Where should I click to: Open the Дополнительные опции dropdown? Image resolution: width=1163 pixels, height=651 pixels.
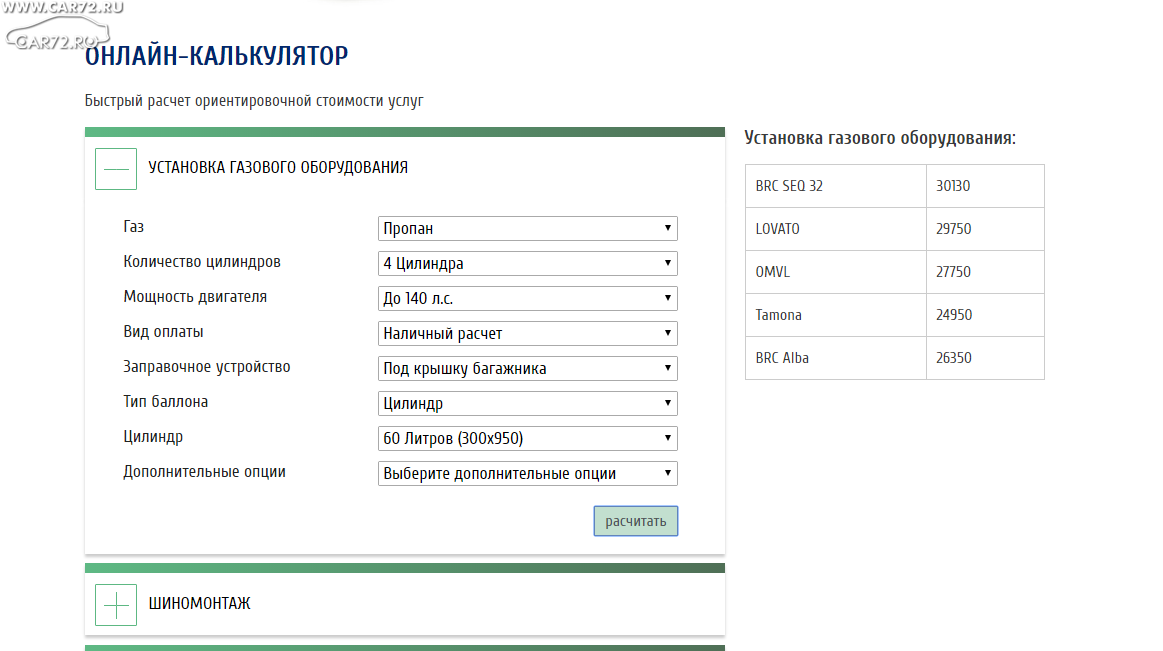tap(527, 473)
